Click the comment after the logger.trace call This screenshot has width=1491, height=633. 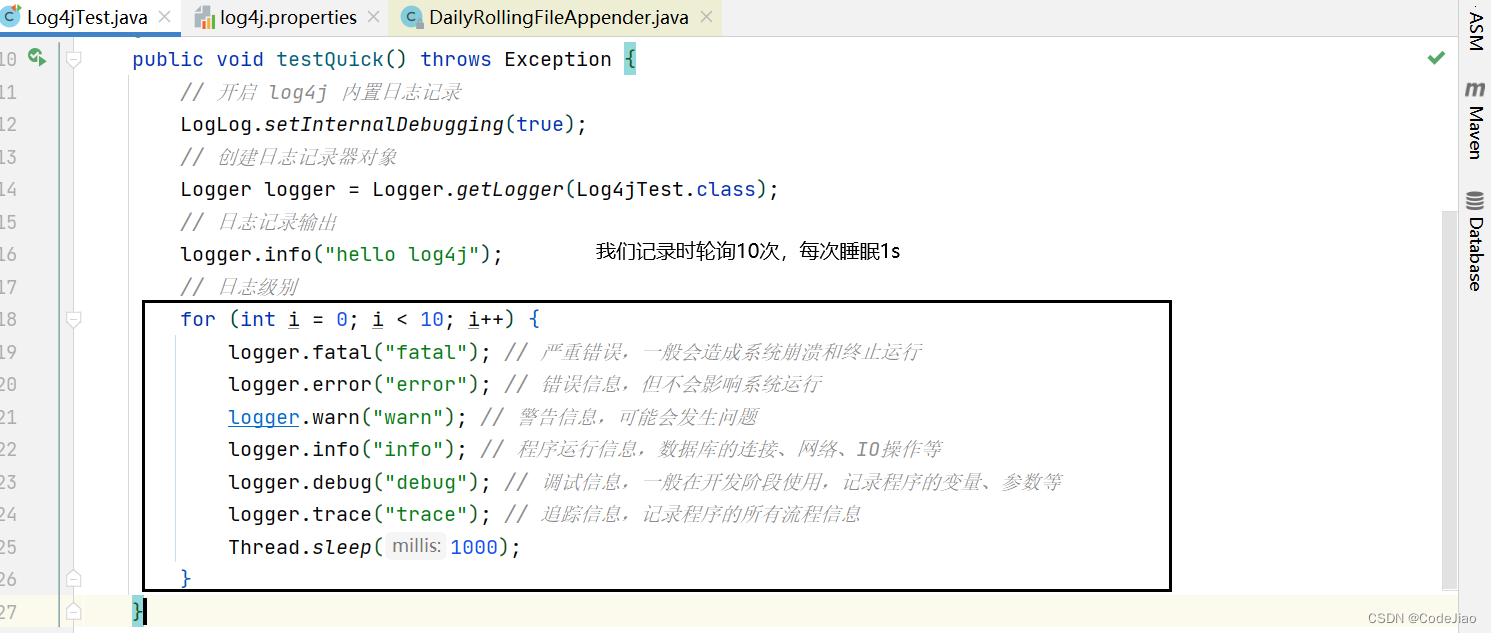click(682, 514)
